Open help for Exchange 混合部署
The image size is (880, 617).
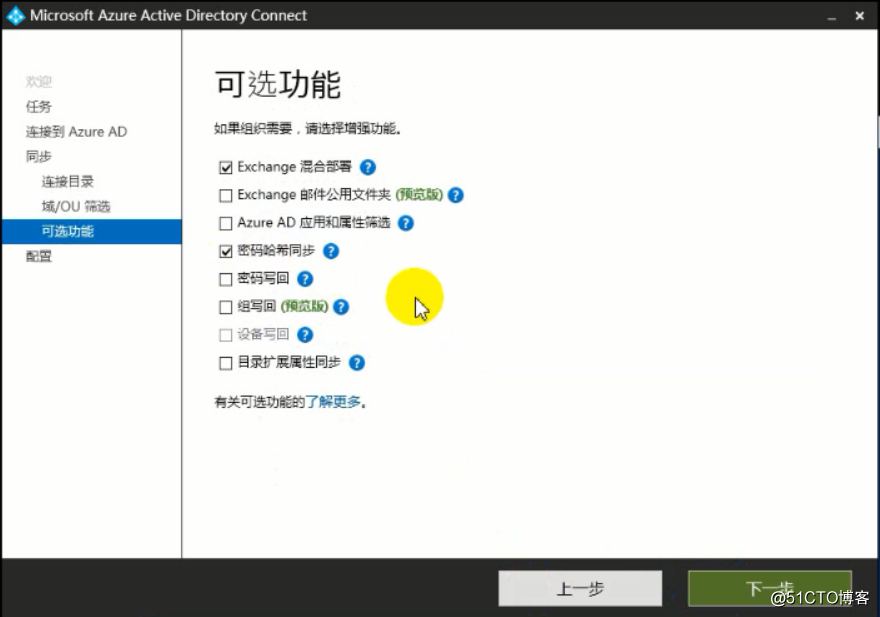[x=368, y=167]
